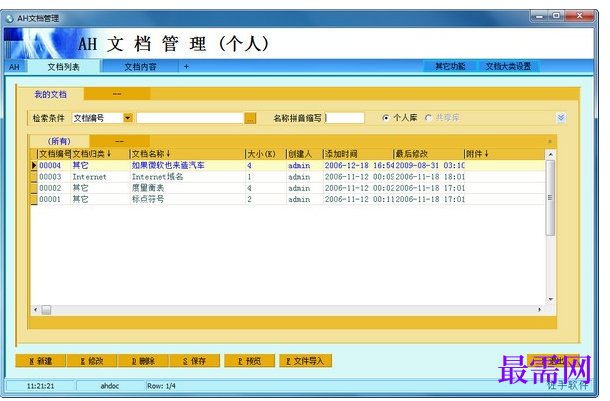The height and width of the screenshot is (401, 610).
Task: Click the N 新建 button
Action: (40, 361)
